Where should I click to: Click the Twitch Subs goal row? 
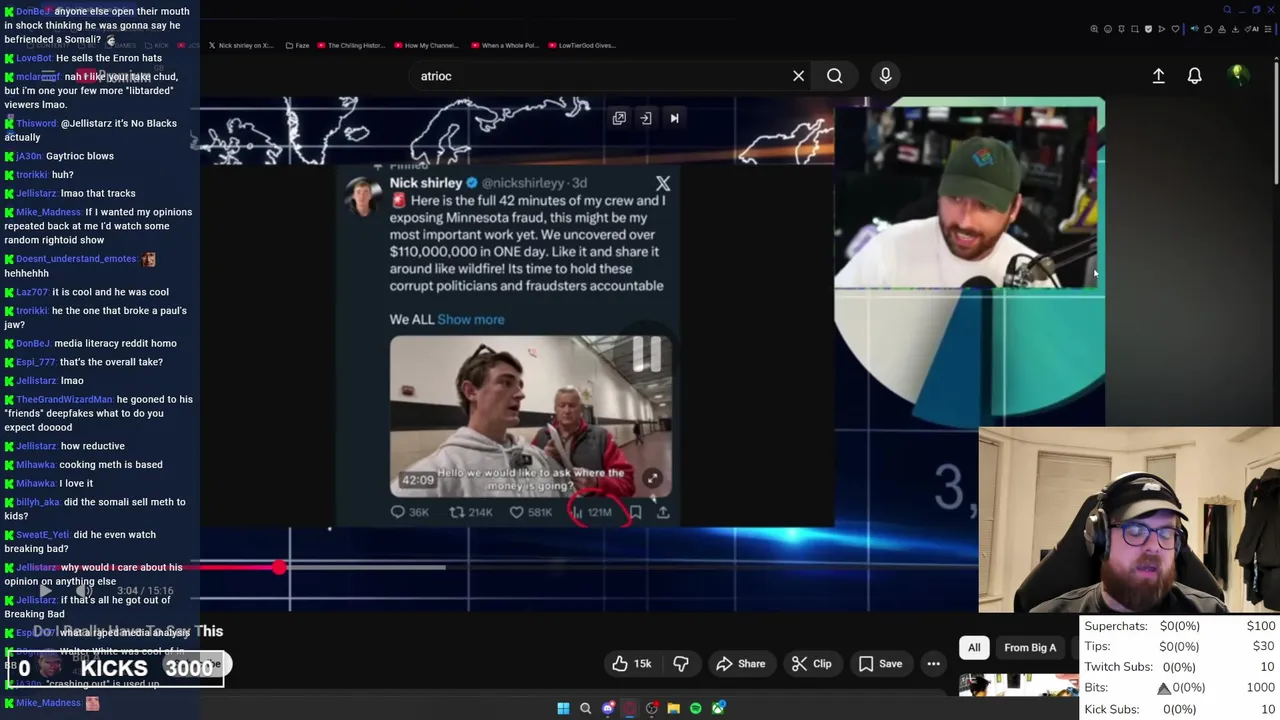1180,667
